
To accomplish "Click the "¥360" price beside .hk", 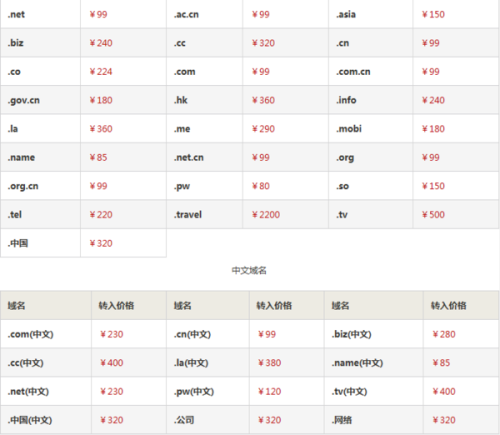I will pyautogui.click(x=263, y=100).
